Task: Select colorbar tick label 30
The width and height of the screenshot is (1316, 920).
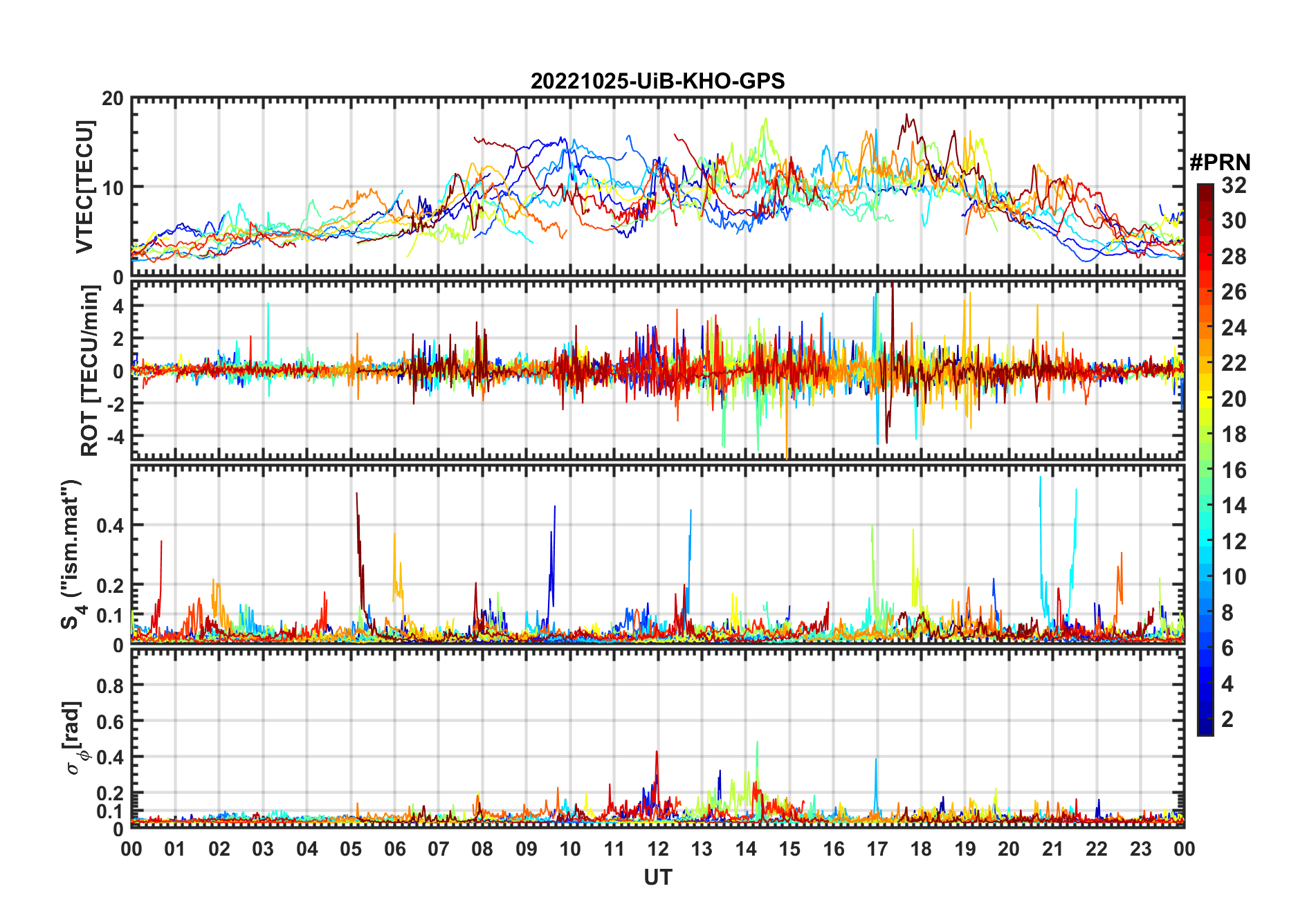Action: click(1234, 221)
